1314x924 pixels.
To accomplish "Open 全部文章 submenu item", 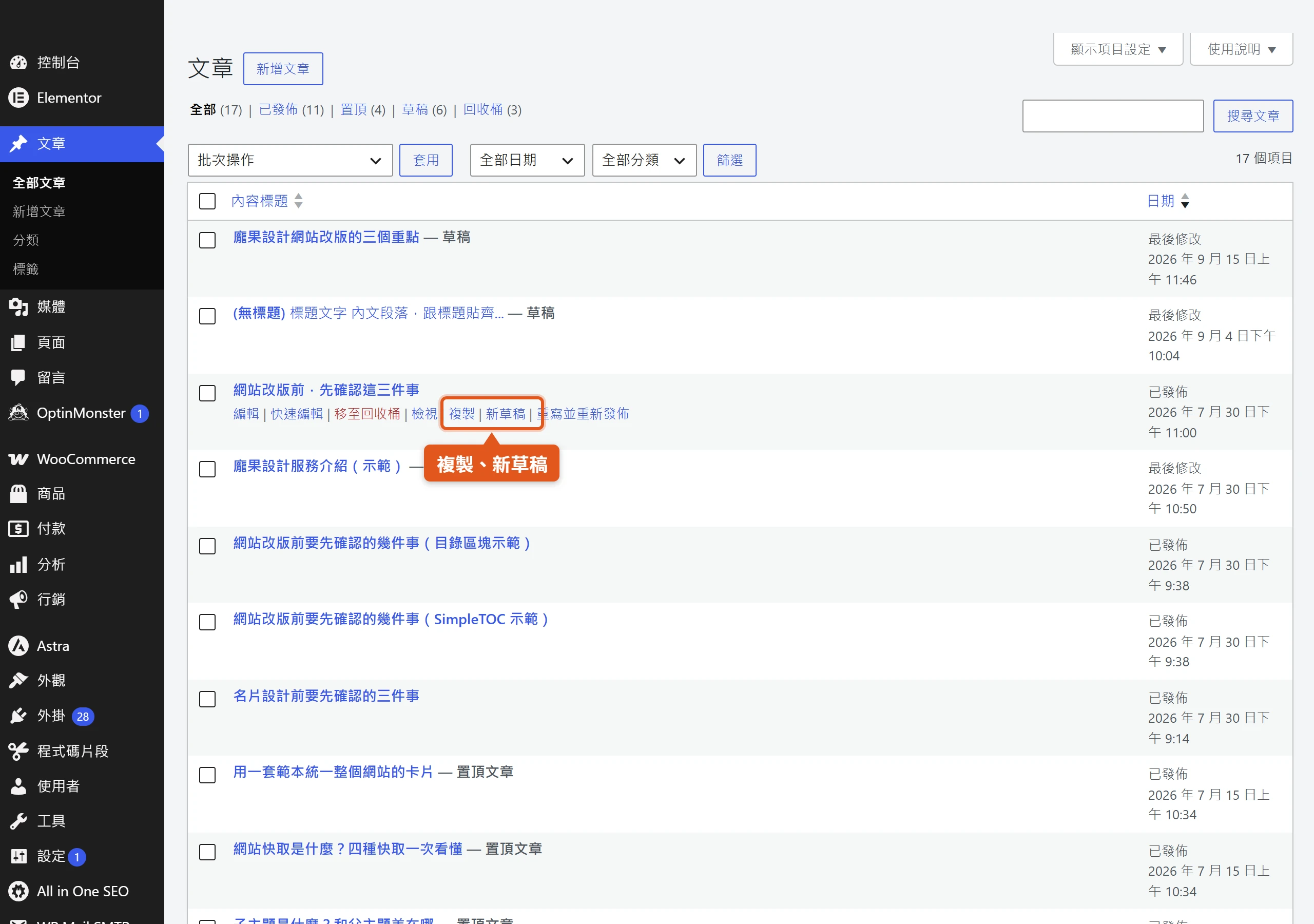I will (39, 183).
